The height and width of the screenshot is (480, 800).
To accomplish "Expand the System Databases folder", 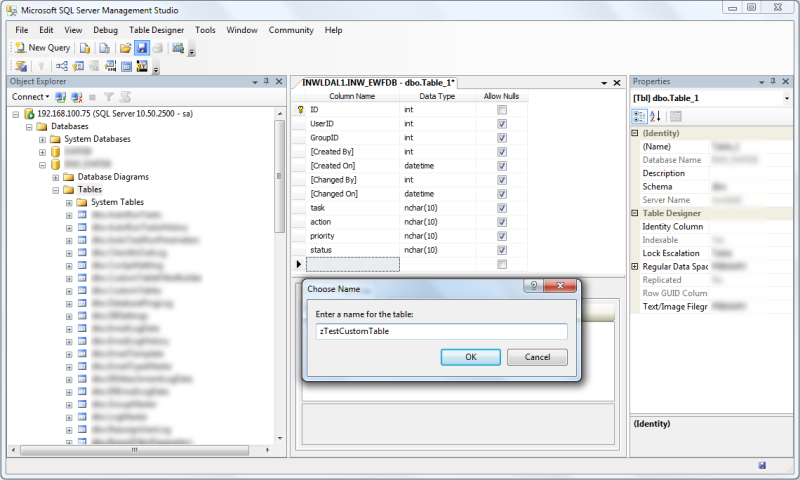I will (x=42, y=140).
